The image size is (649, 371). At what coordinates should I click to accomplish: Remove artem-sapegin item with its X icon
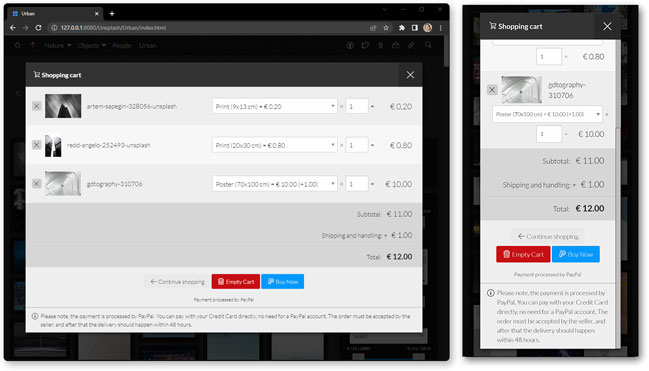point(36,106)
